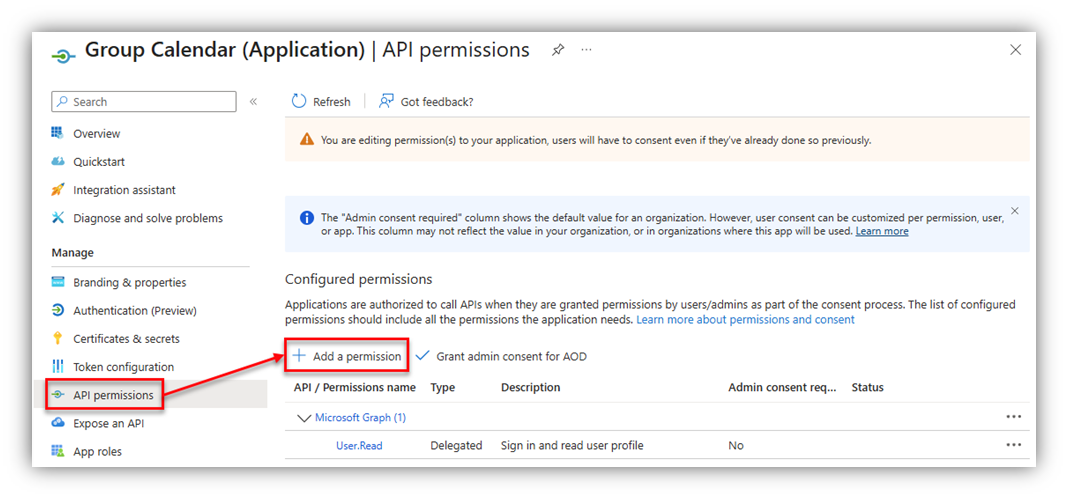This screenshot has height=499, width=1068.
Task: Open Learn more about permissions and consent
Action: 745,319
